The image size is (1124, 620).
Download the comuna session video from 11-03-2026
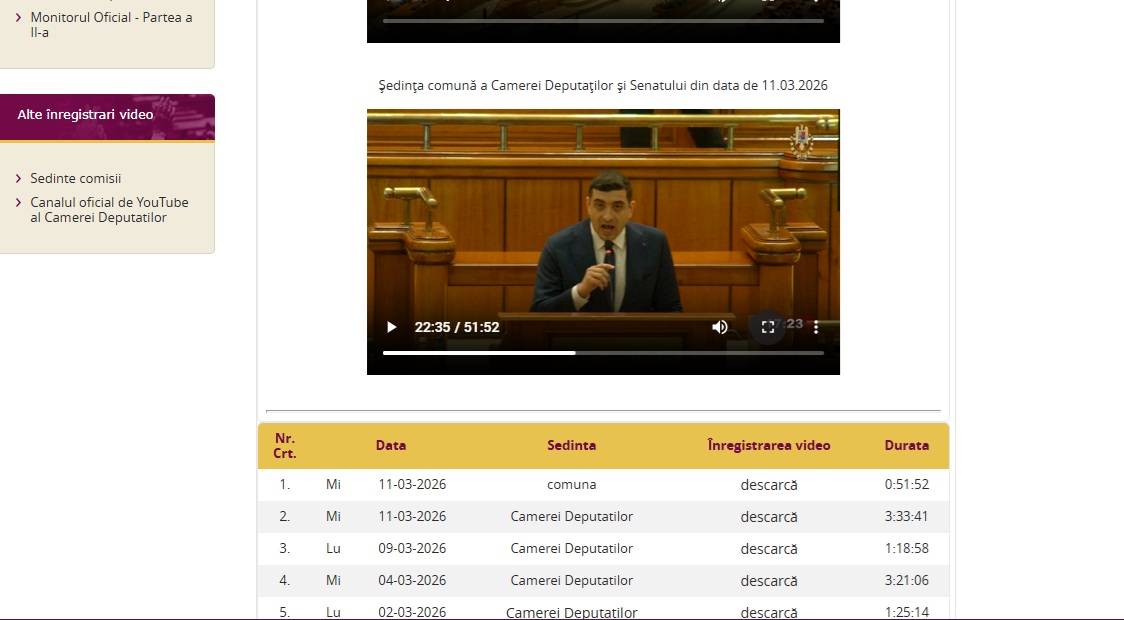[769, 485]
